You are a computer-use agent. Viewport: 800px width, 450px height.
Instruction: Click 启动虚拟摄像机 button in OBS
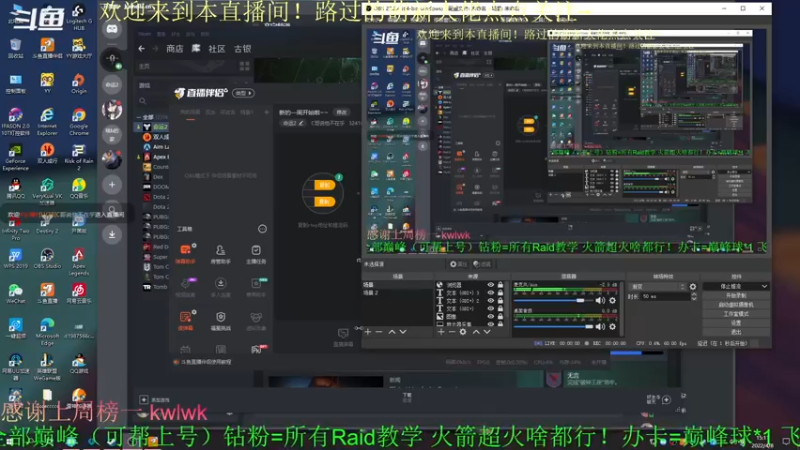click(x=736, y=305)
